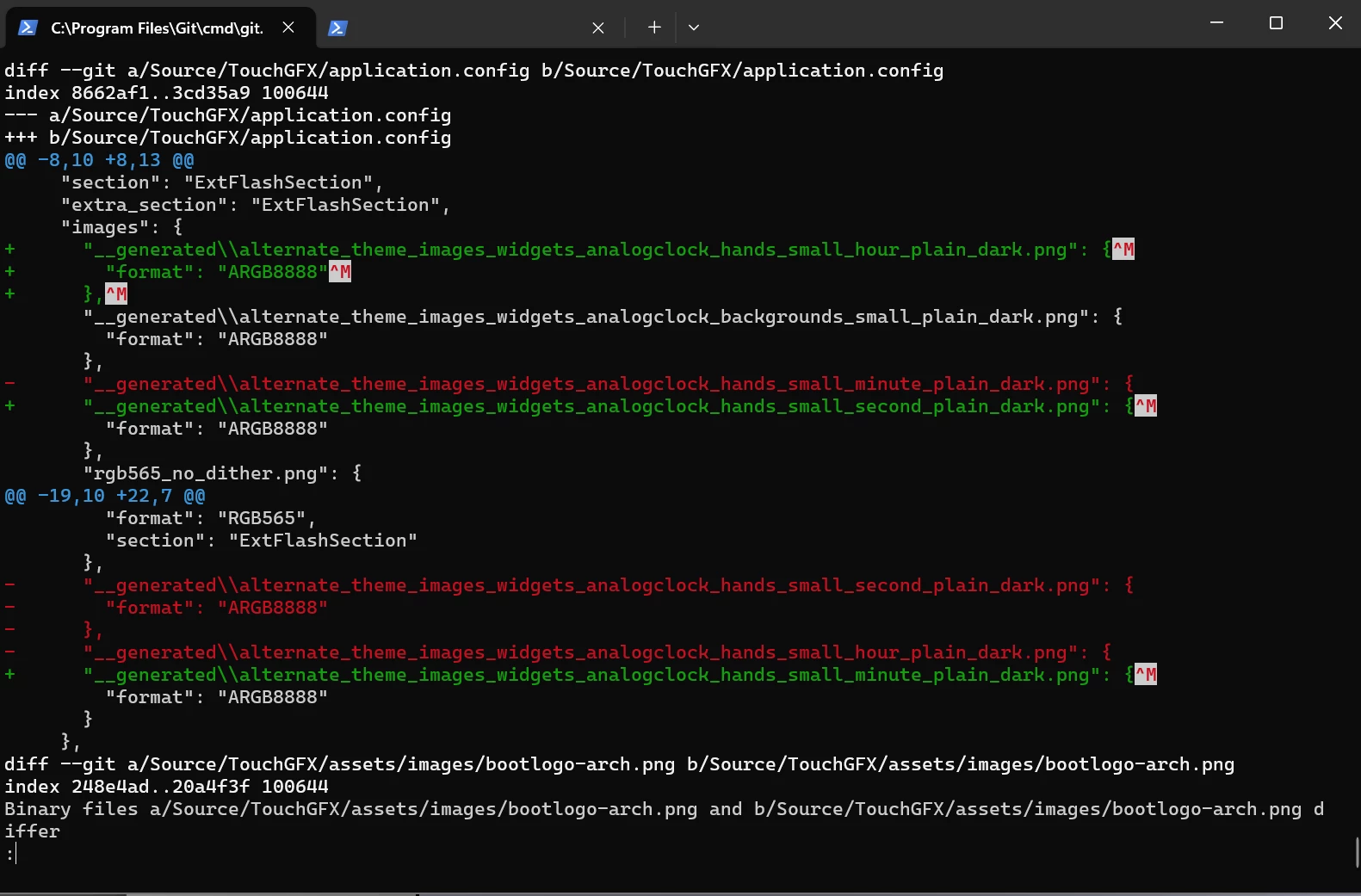This screenshot has width=1361, height=896.
Task: Close the second terminal tab
Action: (598, 28)
